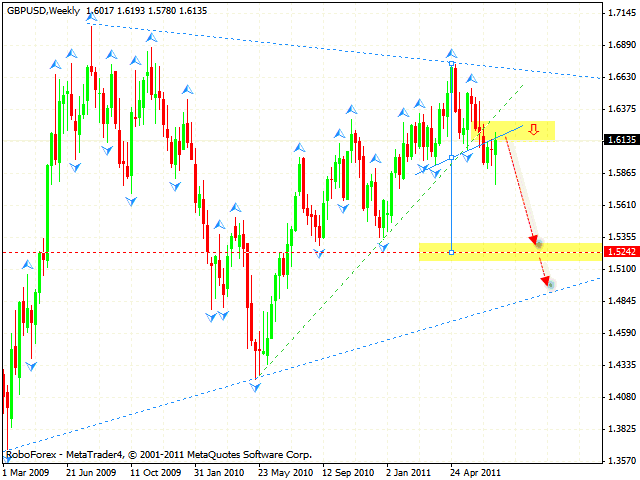Click the red down arrow in the yellow zone

(533, 130)
